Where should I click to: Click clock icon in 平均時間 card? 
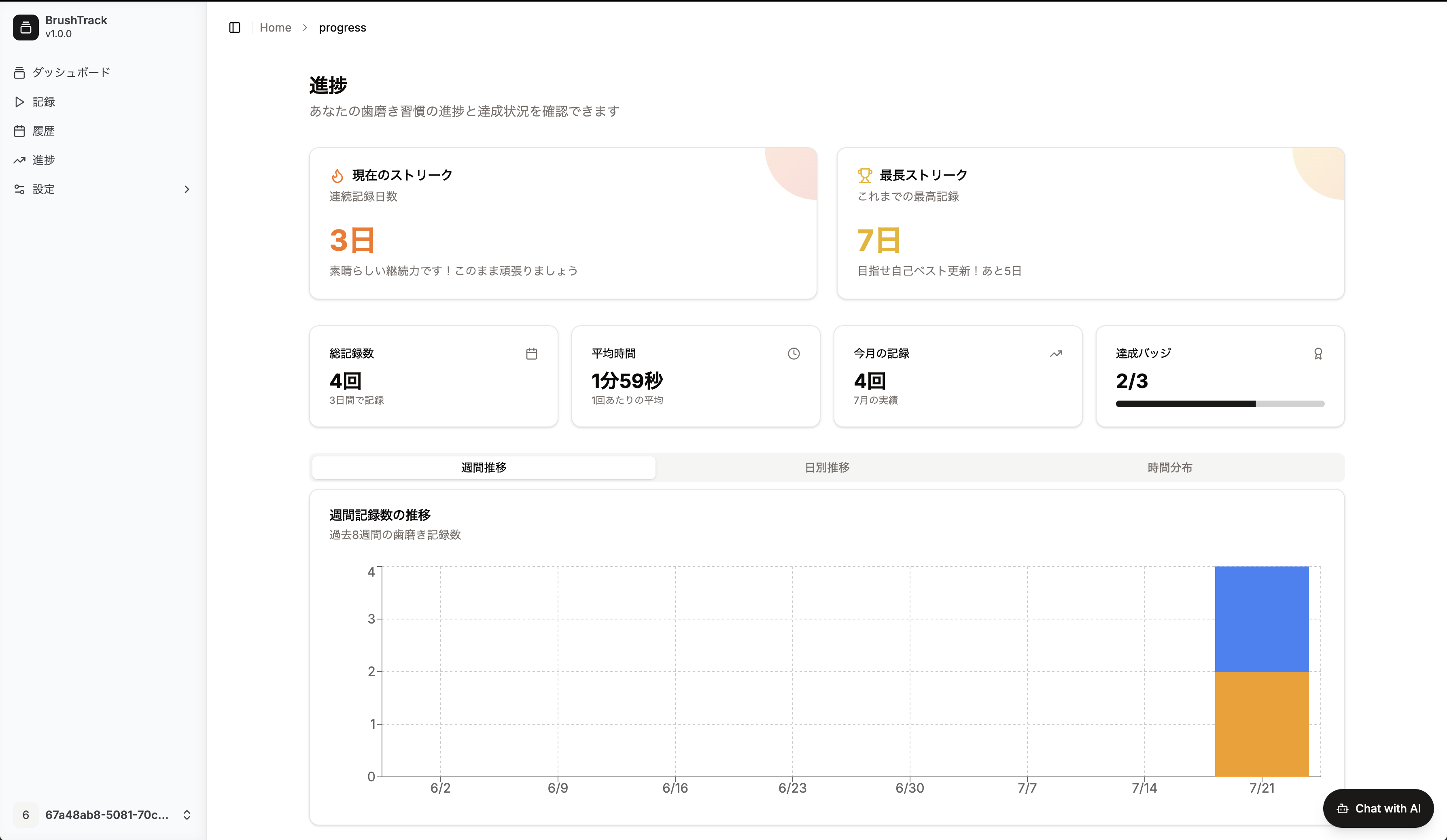pos(794,354)
